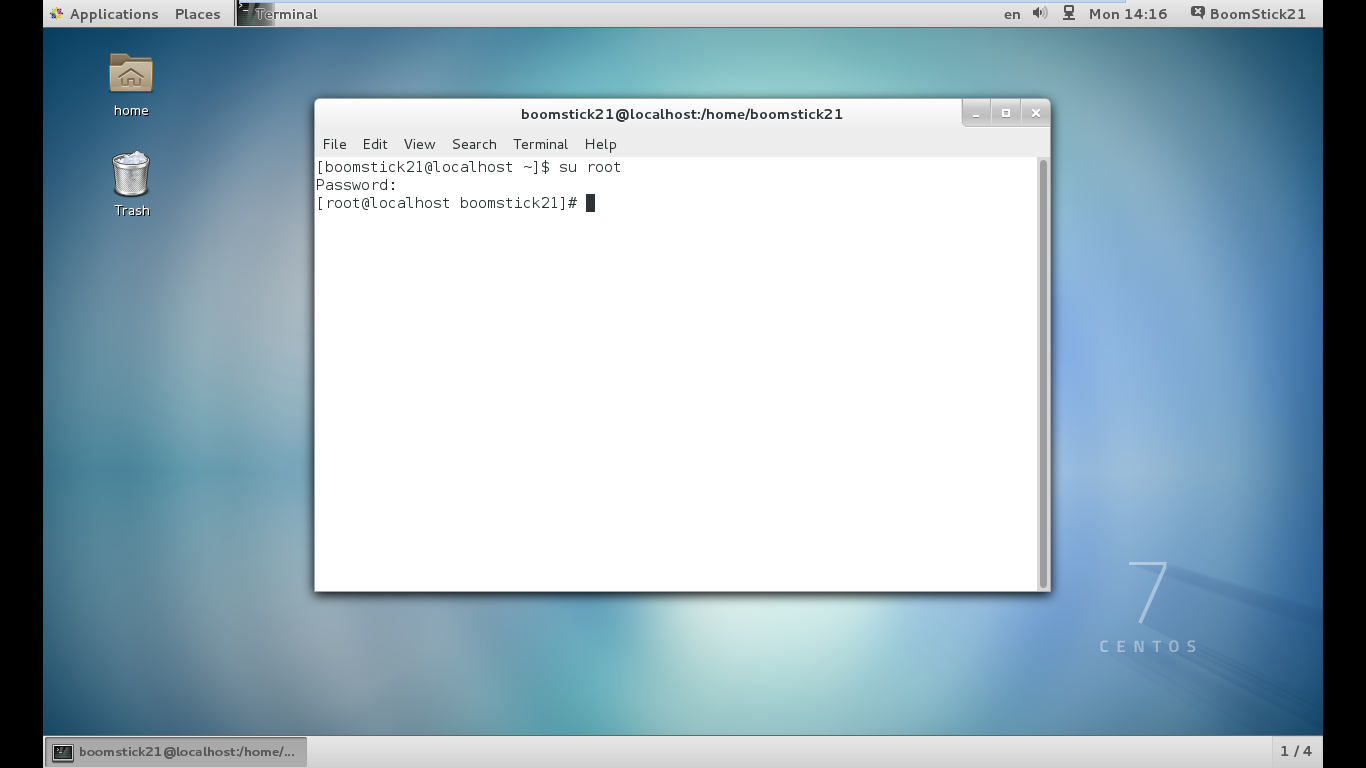1366x768 pixels.
Task: Open the home folder on the desktop
Action: click(x=129, y=74)
